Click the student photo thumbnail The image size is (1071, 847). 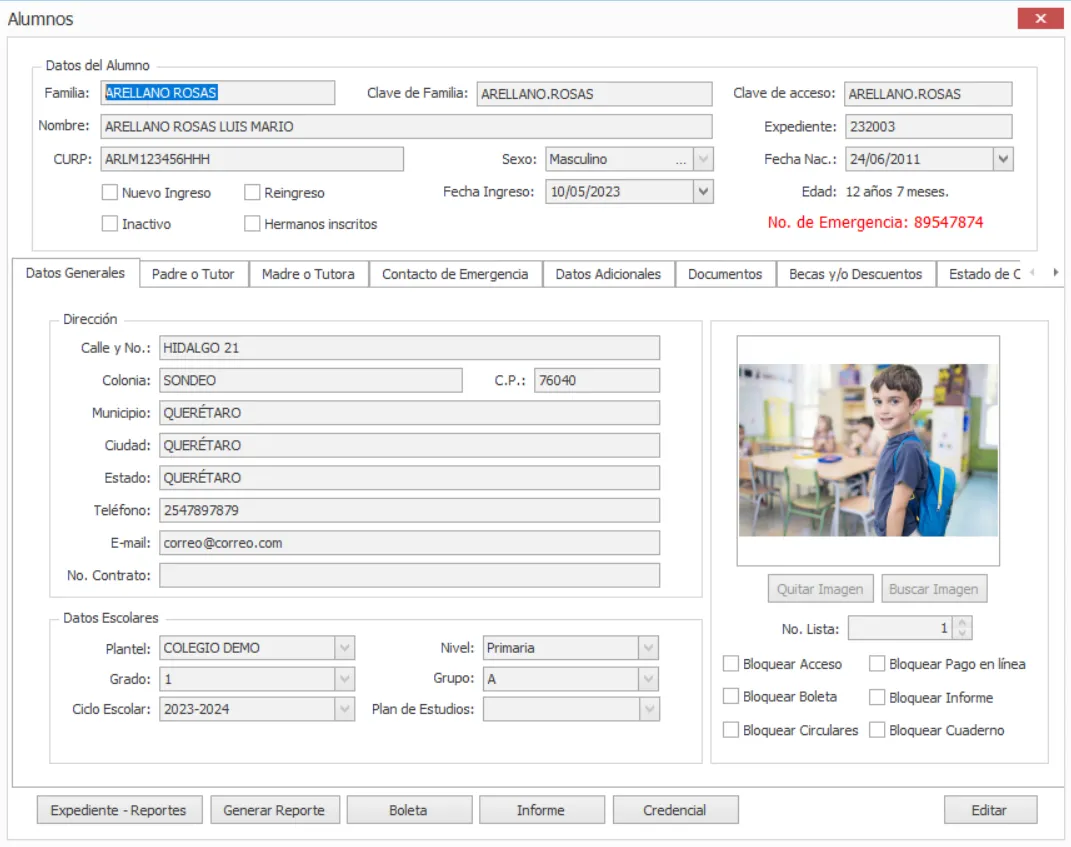coord(868,450)
